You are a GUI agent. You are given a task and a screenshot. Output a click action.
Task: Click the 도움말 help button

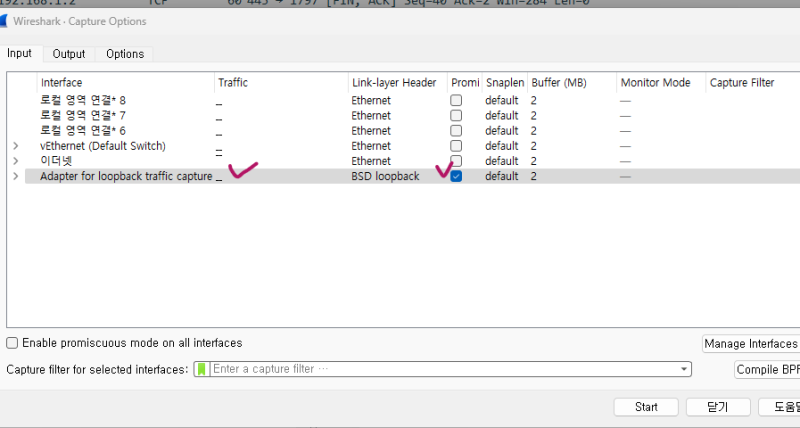(780, 407)
